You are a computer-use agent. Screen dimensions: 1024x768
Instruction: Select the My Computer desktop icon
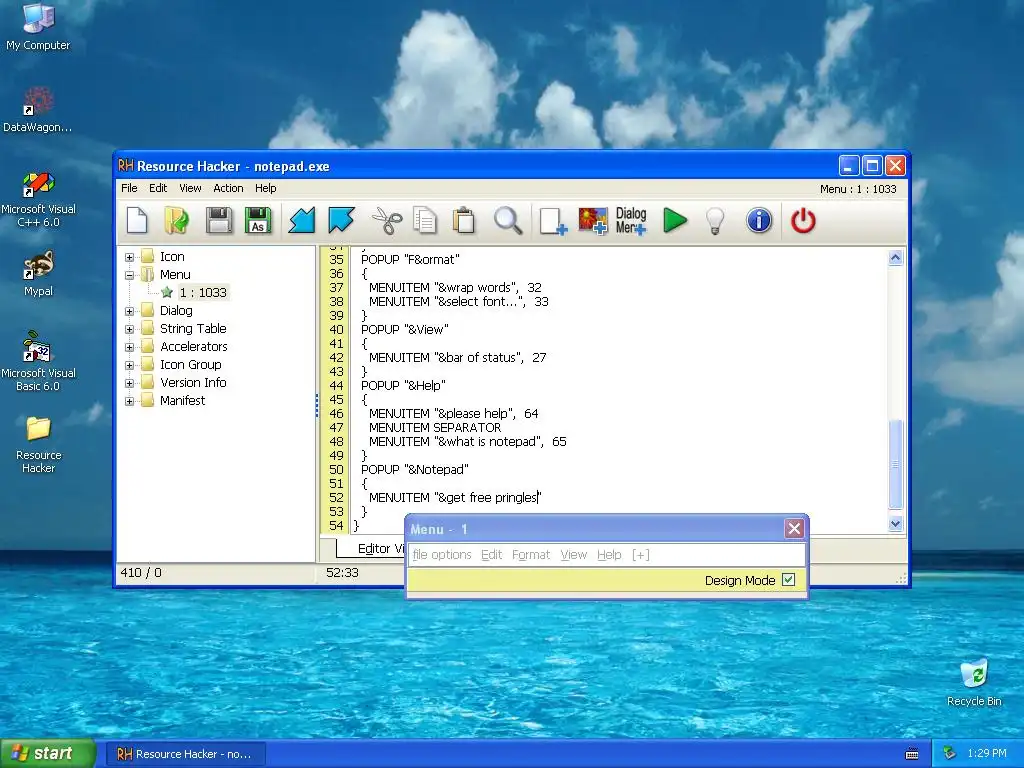pyautogui.click(x=38, y=27)
